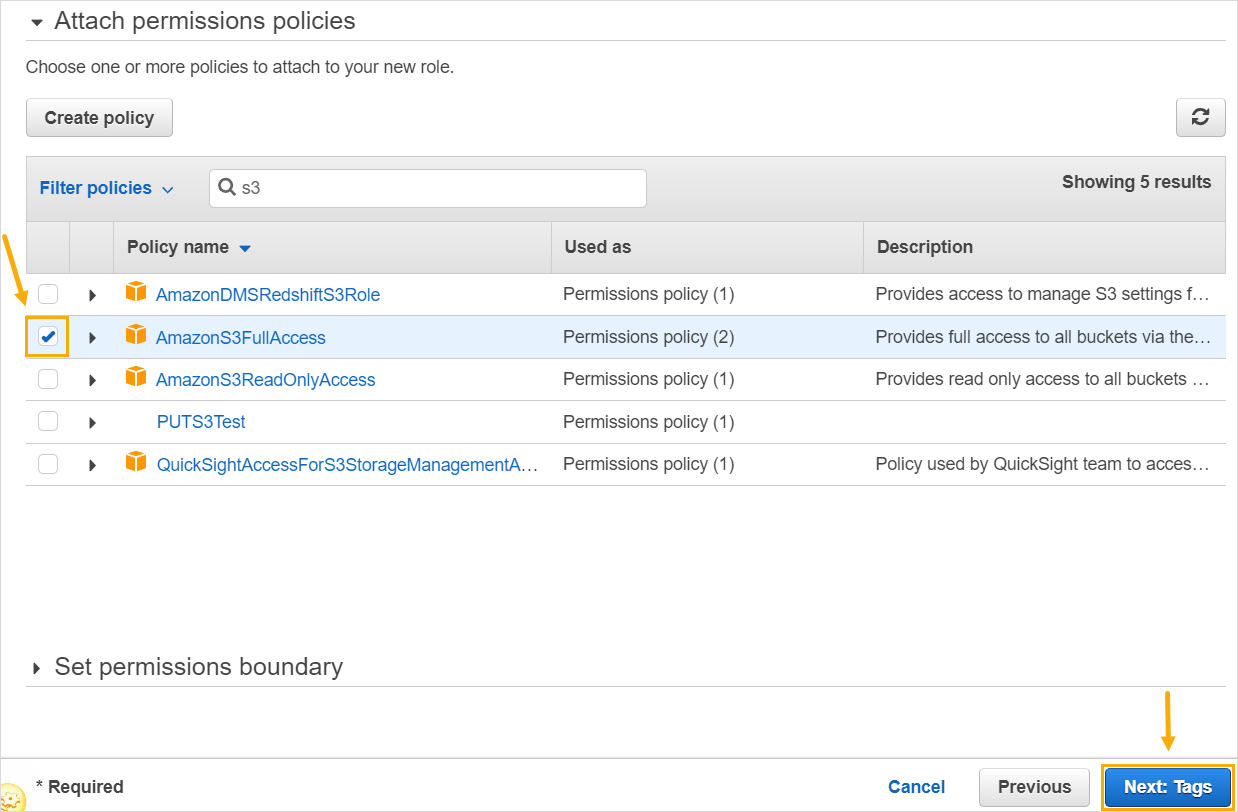Click the Create policy button
Image resolution: width=1238 pixels, height=812 pixels.
99,118
